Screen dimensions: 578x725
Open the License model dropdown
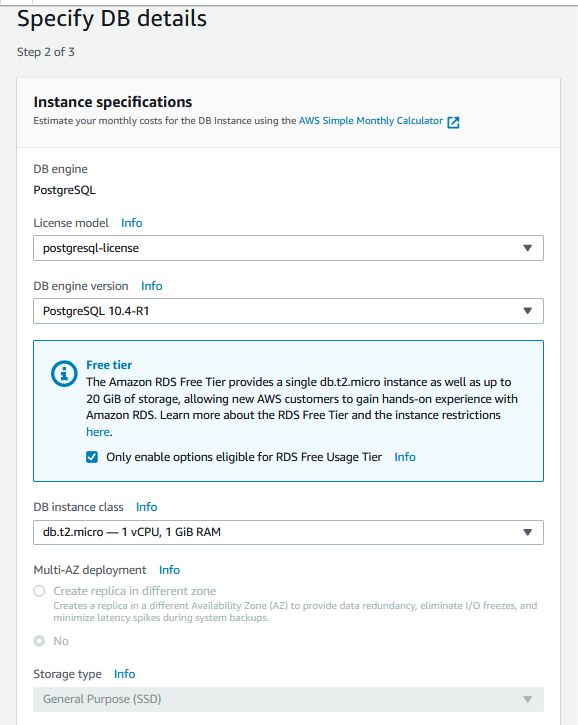[288, 248]
